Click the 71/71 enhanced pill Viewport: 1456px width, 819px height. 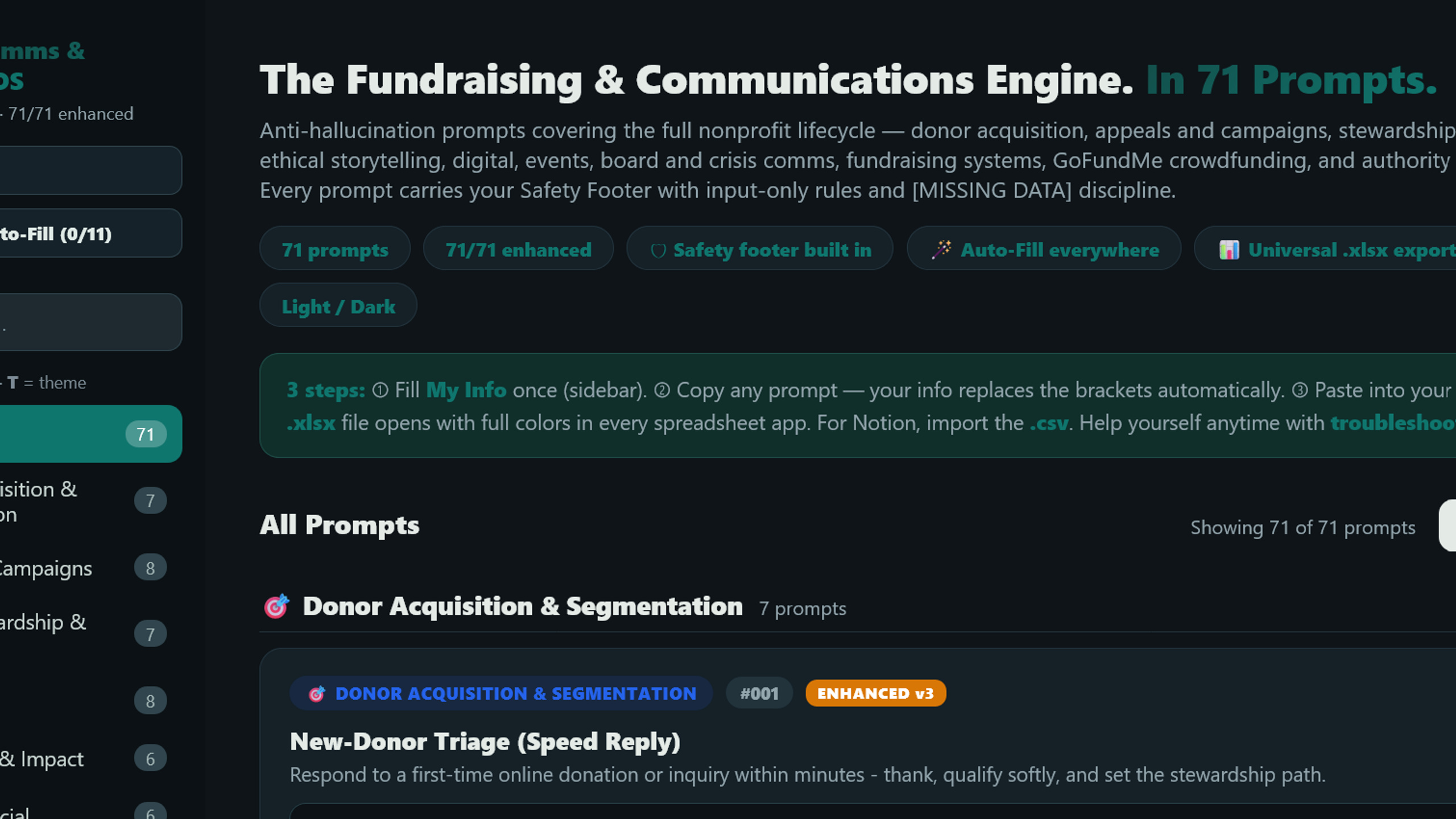coord(518,249)
